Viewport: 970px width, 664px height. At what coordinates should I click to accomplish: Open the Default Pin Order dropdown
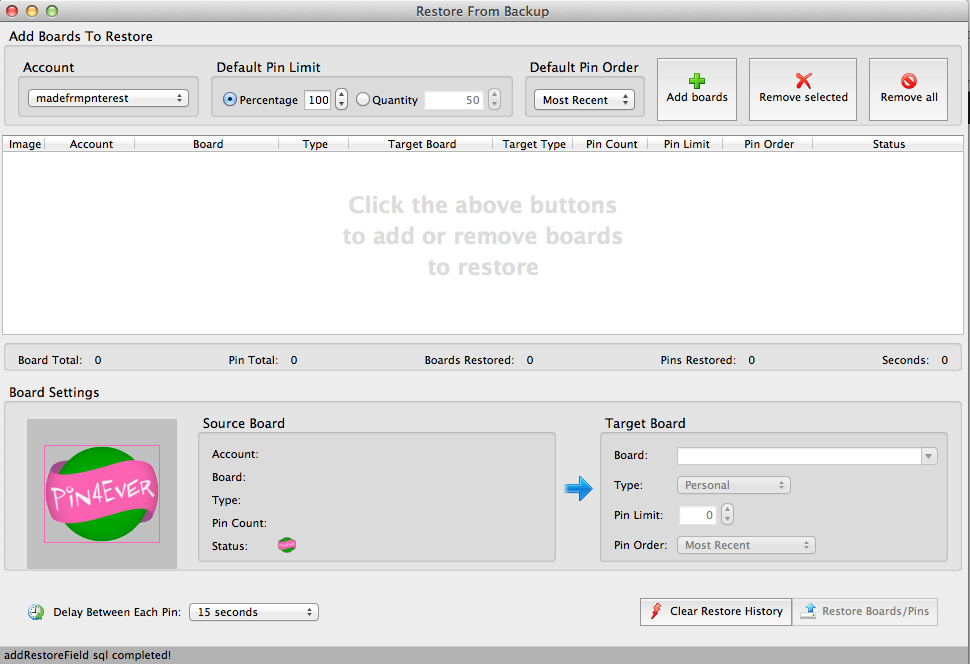click(585, 100)
